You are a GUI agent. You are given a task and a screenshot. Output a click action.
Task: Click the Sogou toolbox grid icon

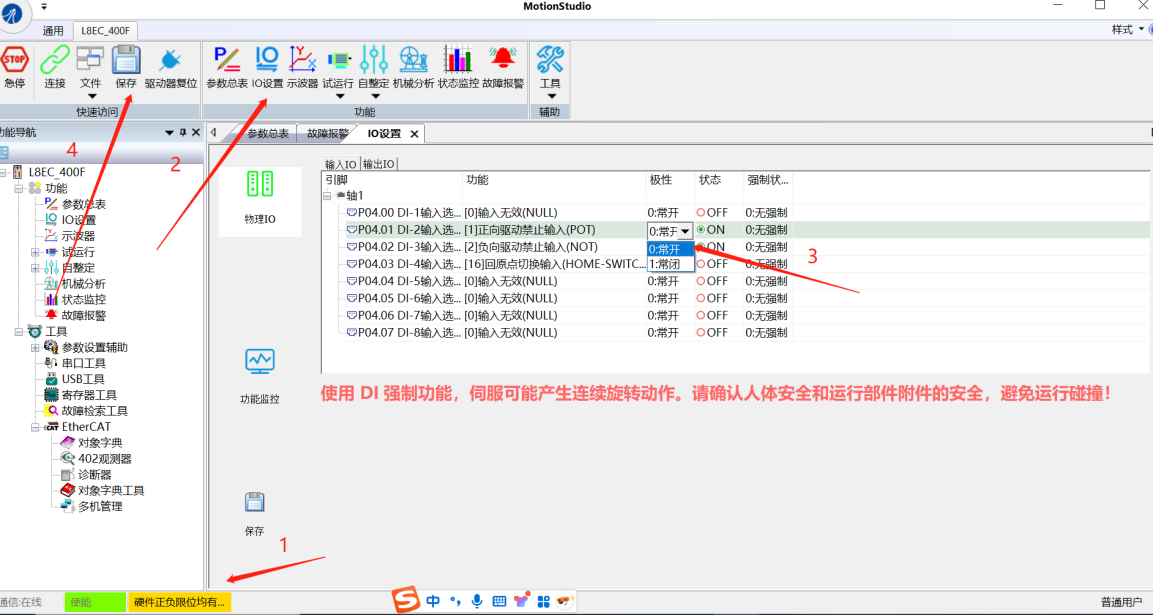(543, 601)
